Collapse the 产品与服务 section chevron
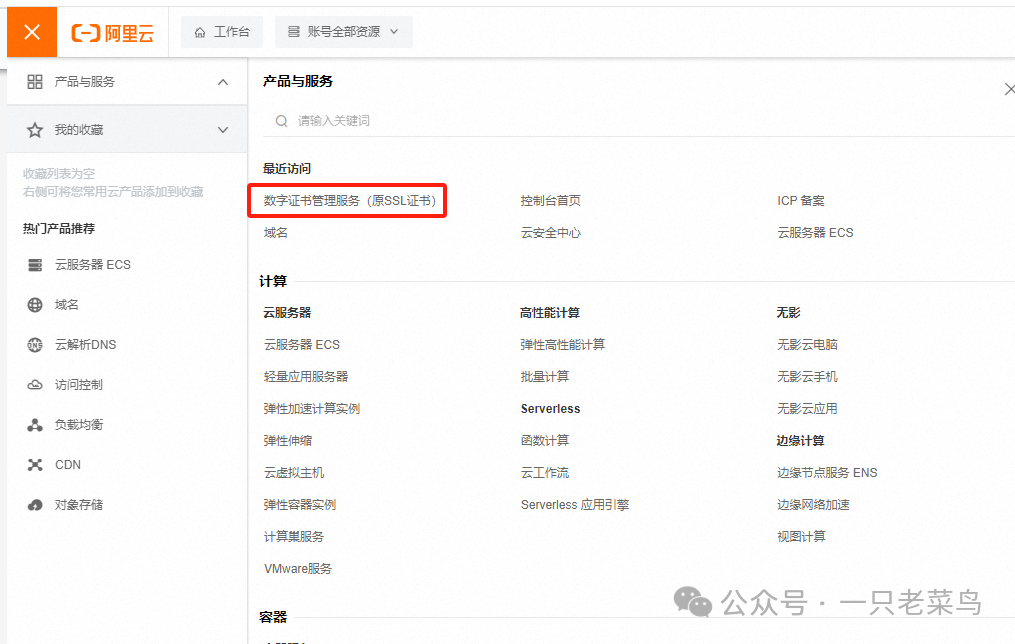1015x644 pixels. coord(223,82)
